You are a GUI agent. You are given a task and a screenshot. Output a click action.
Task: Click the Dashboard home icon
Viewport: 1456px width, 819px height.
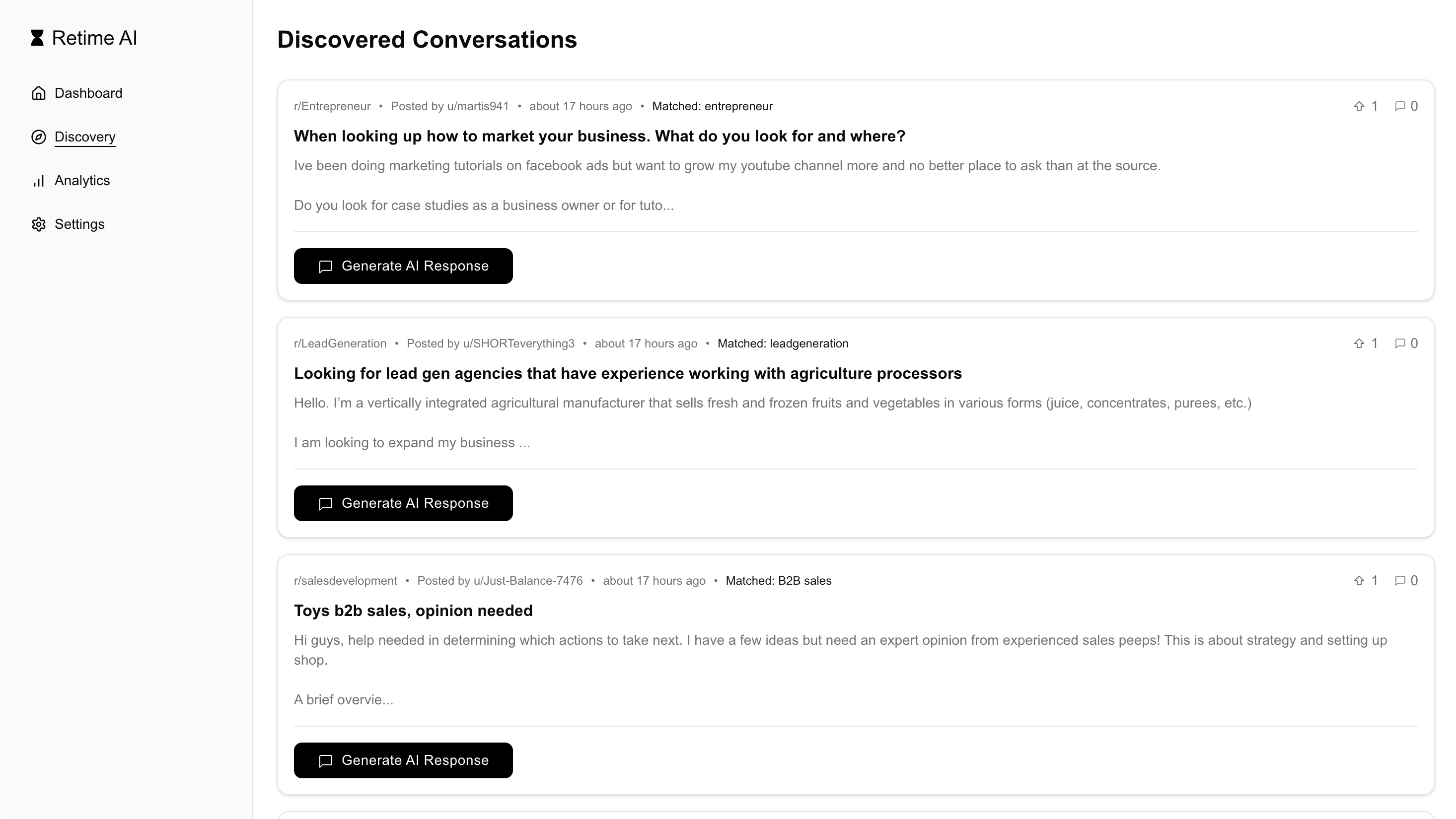pos(38,93)
